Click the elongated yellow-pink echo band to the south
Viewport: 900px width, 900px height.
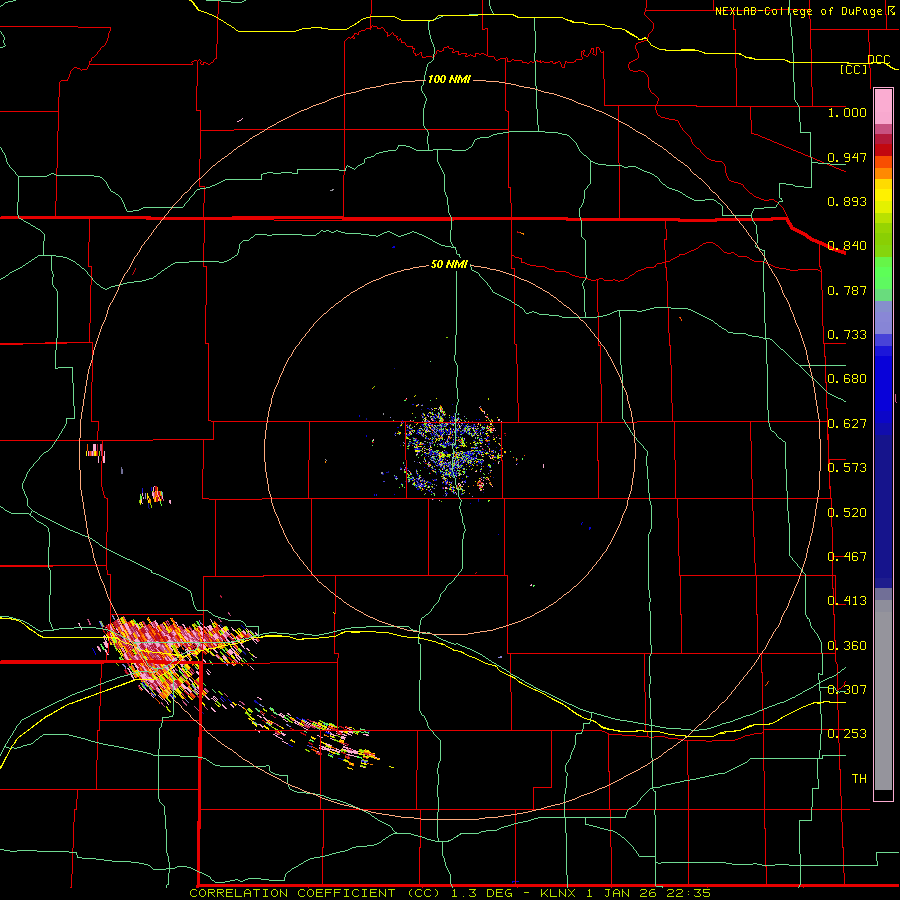pyautogui.click(x=313, y=734)
